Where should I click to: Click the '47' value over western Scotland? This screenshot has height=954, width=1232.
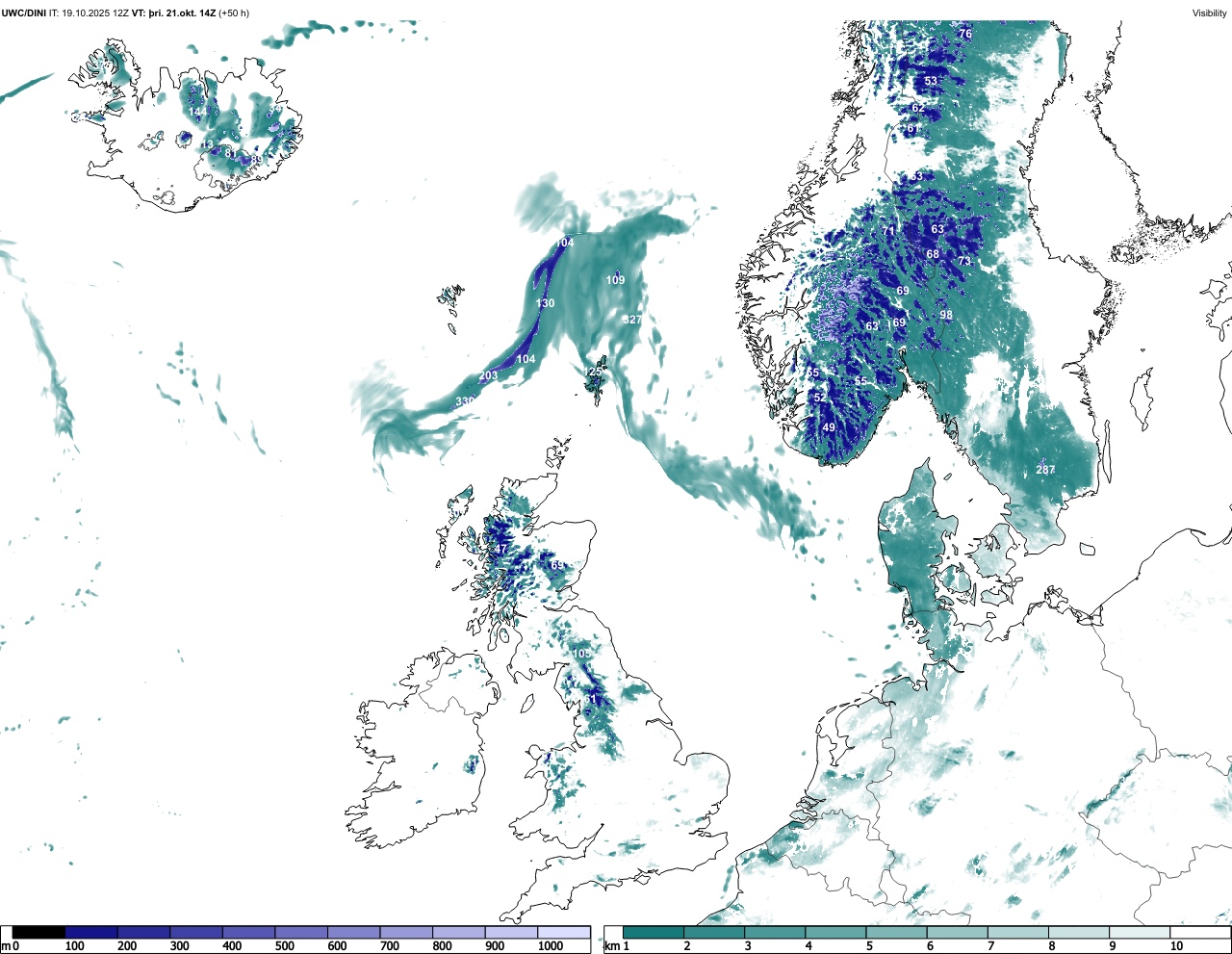click(x=500, y=550)
